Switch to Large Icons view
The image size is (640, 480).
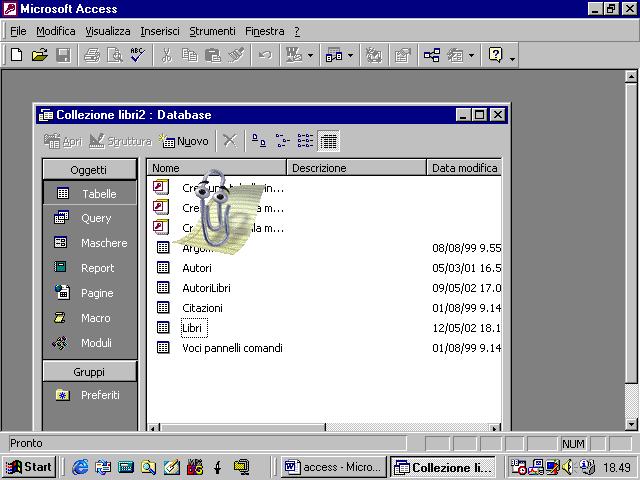258,141
